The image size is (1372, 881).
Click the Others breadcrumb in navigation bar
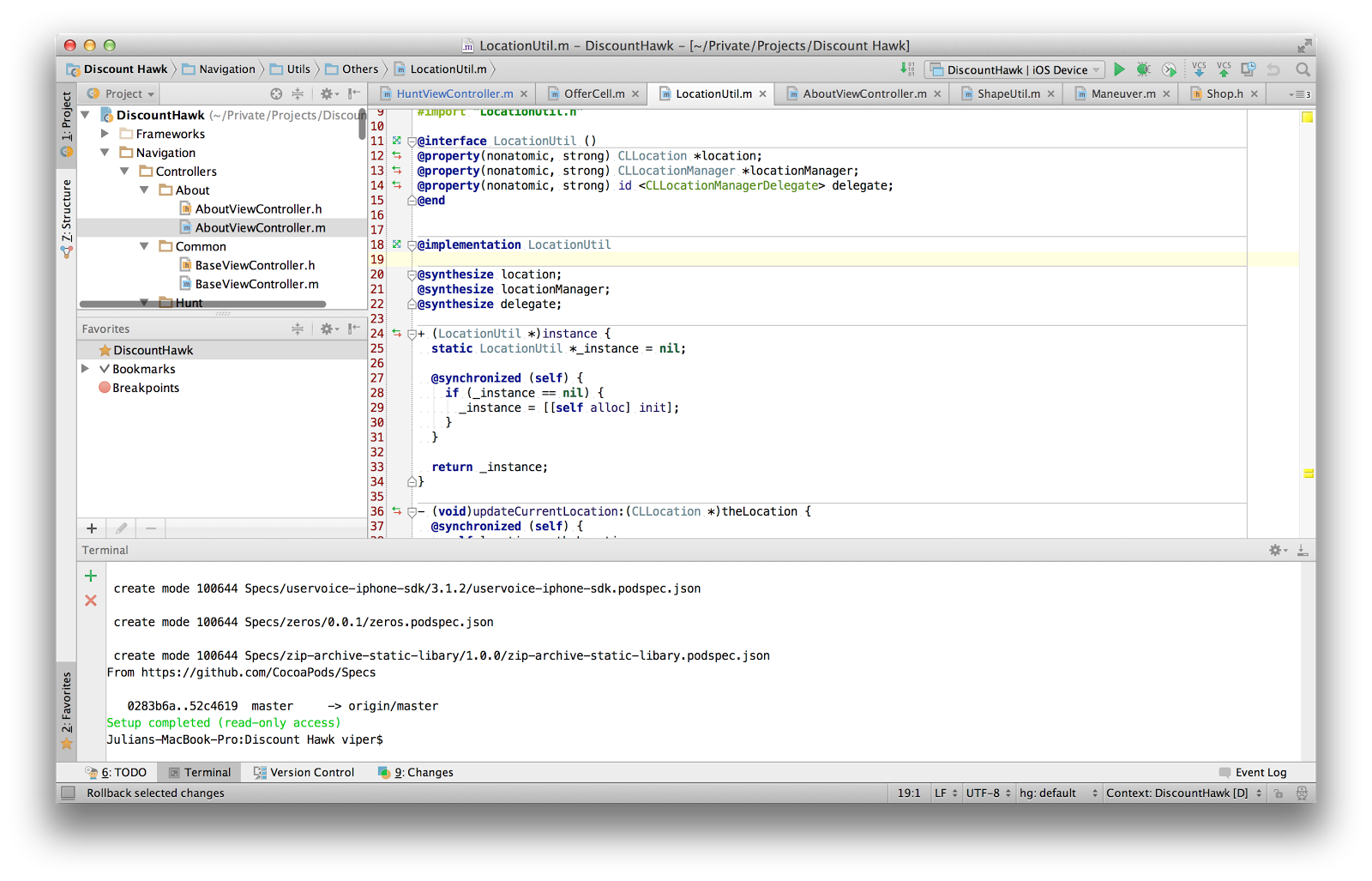point(352,69)
